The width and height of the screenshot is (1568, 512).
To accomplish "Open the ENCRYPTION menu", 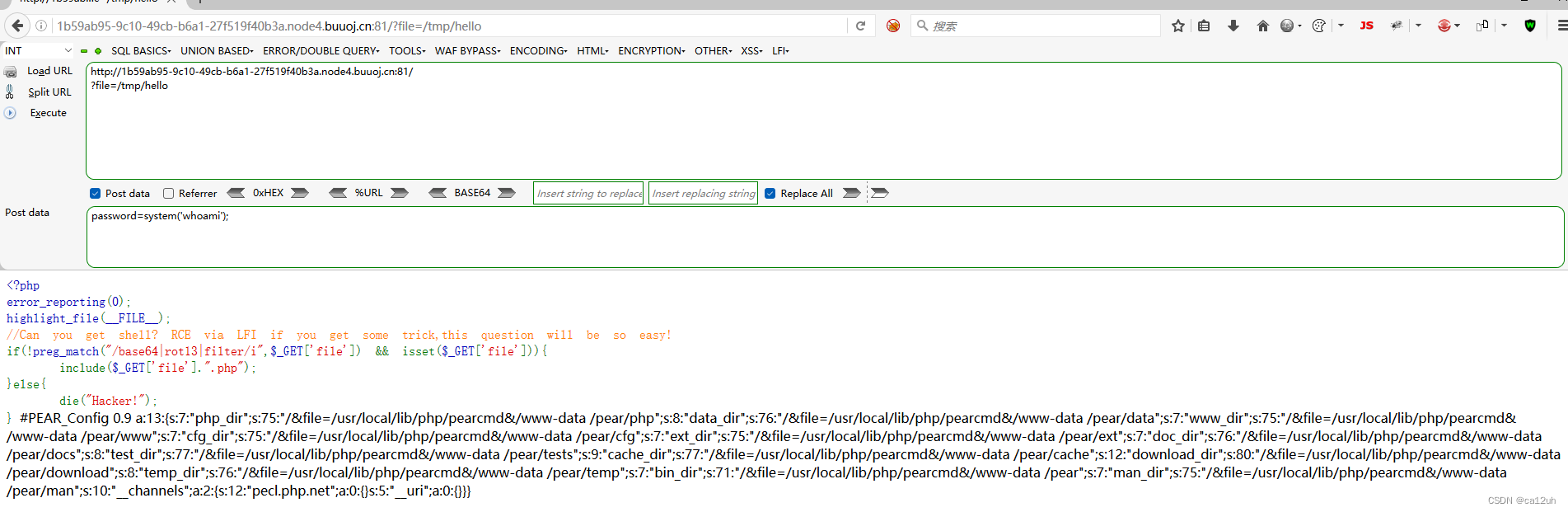I will pos(652,51).
